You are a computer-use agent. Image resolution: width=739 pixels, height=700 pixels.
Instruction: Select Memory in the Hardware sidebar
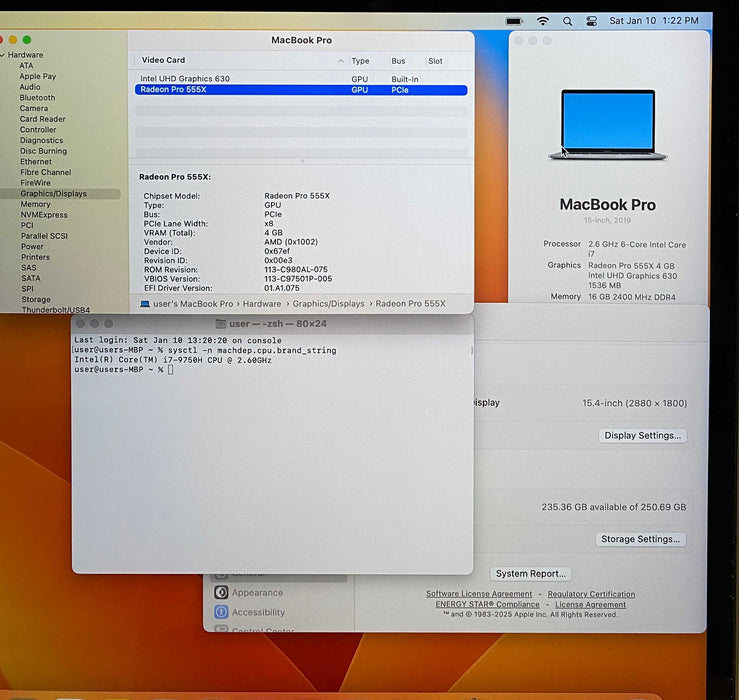point(35,204)
